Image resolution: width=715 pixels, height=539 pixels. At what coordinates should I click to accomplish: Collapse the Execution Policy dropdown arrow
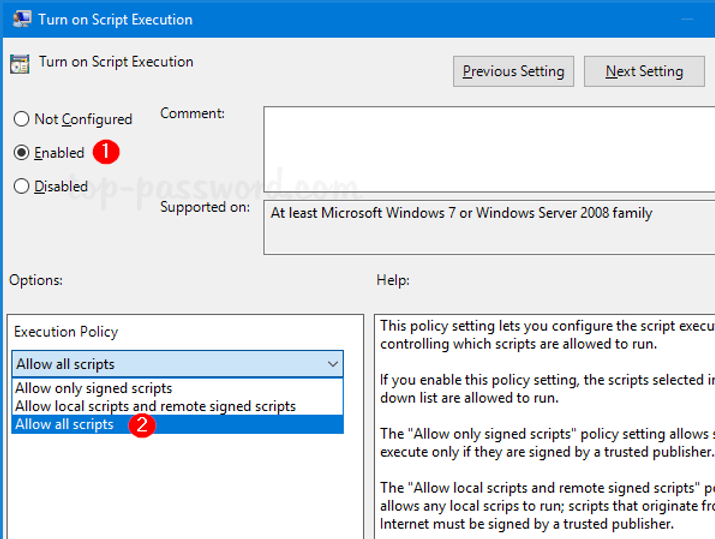pos(333,364)
